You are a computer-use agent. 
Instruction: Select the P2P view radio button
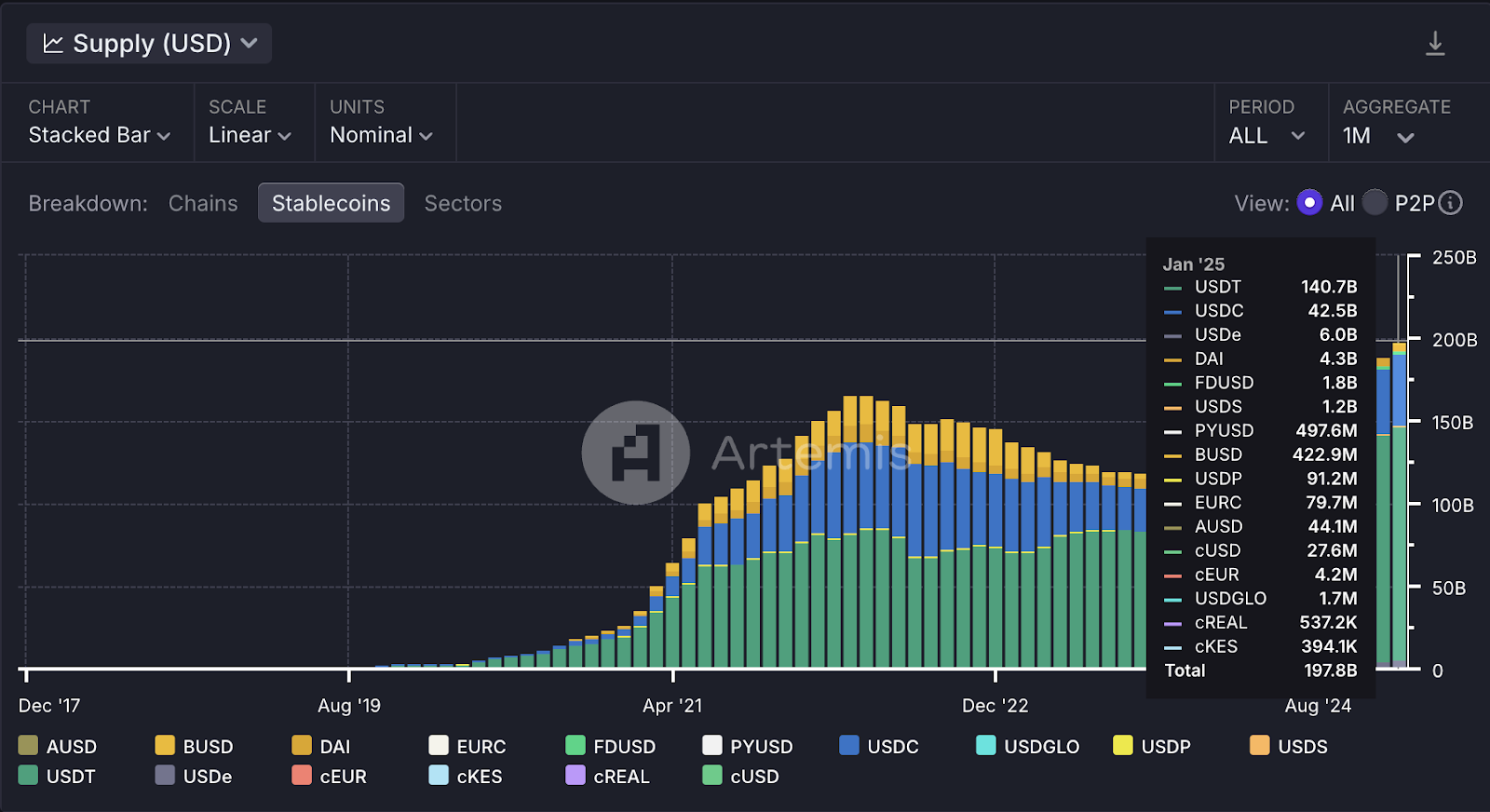(x=1375, y=203)
